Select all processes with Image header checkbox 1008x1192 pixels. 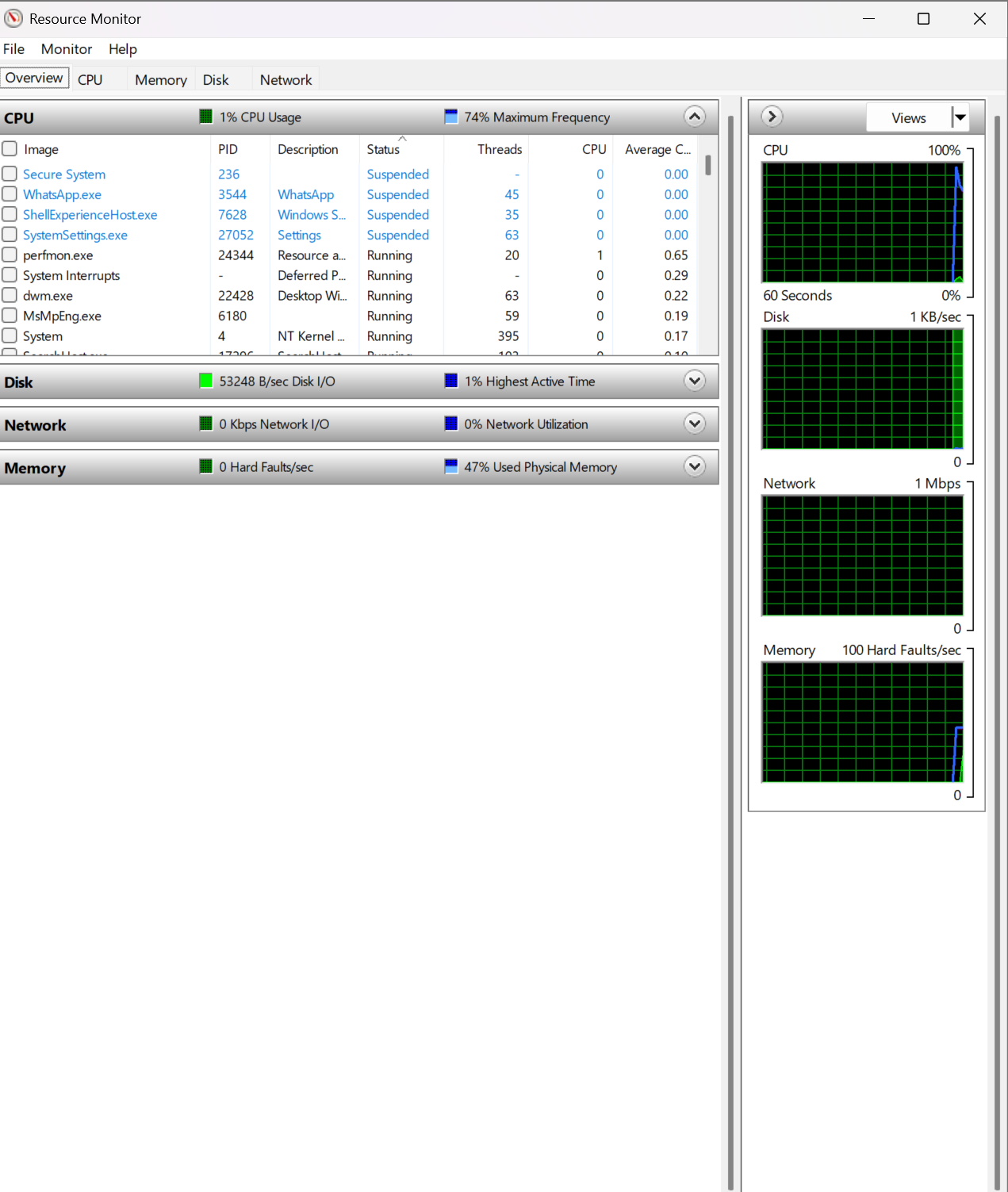(10, 149)
